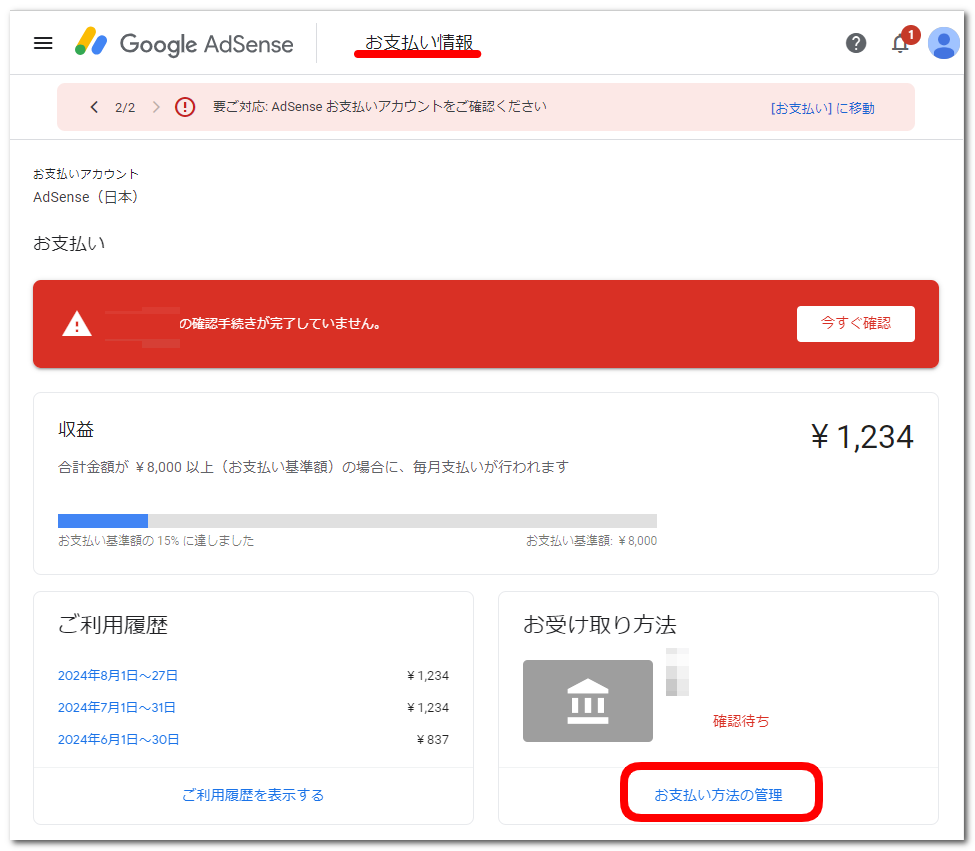Viewport: 975px width, 851px height.
Task: Click the 今すぐ確認 button
Action: click(856, 323)
